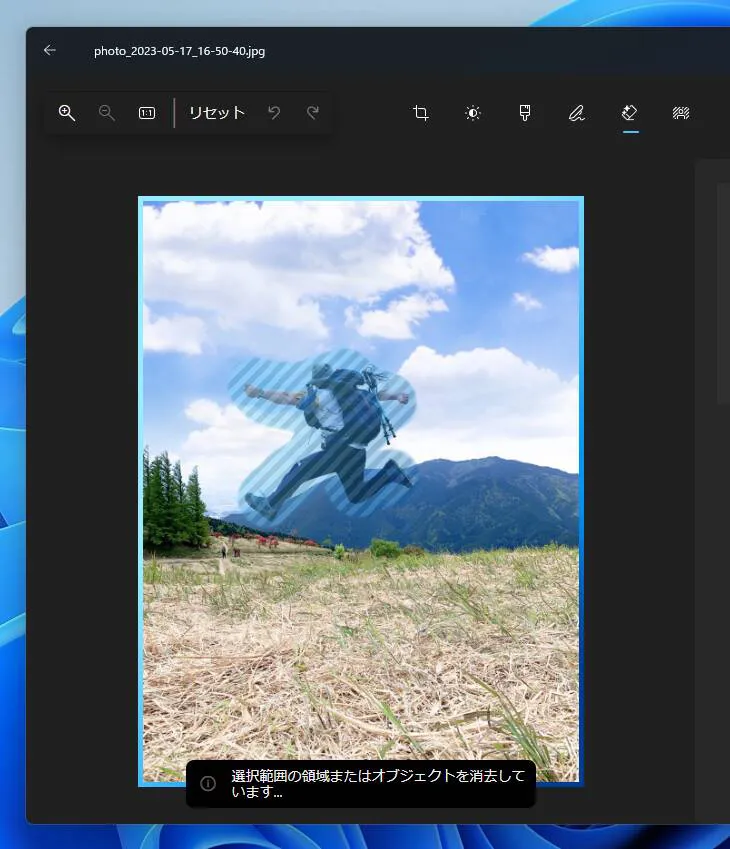This screenshot has width=730, height=849.
Task: Click the リセット reset button
Action: pyautogui.click(x=217, y=113)
